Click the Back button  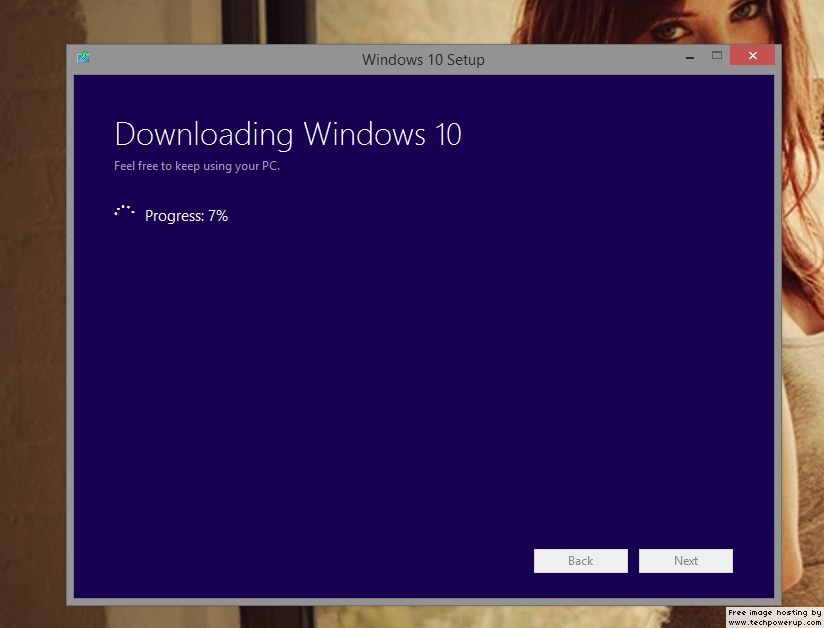(x=581, y=561)
